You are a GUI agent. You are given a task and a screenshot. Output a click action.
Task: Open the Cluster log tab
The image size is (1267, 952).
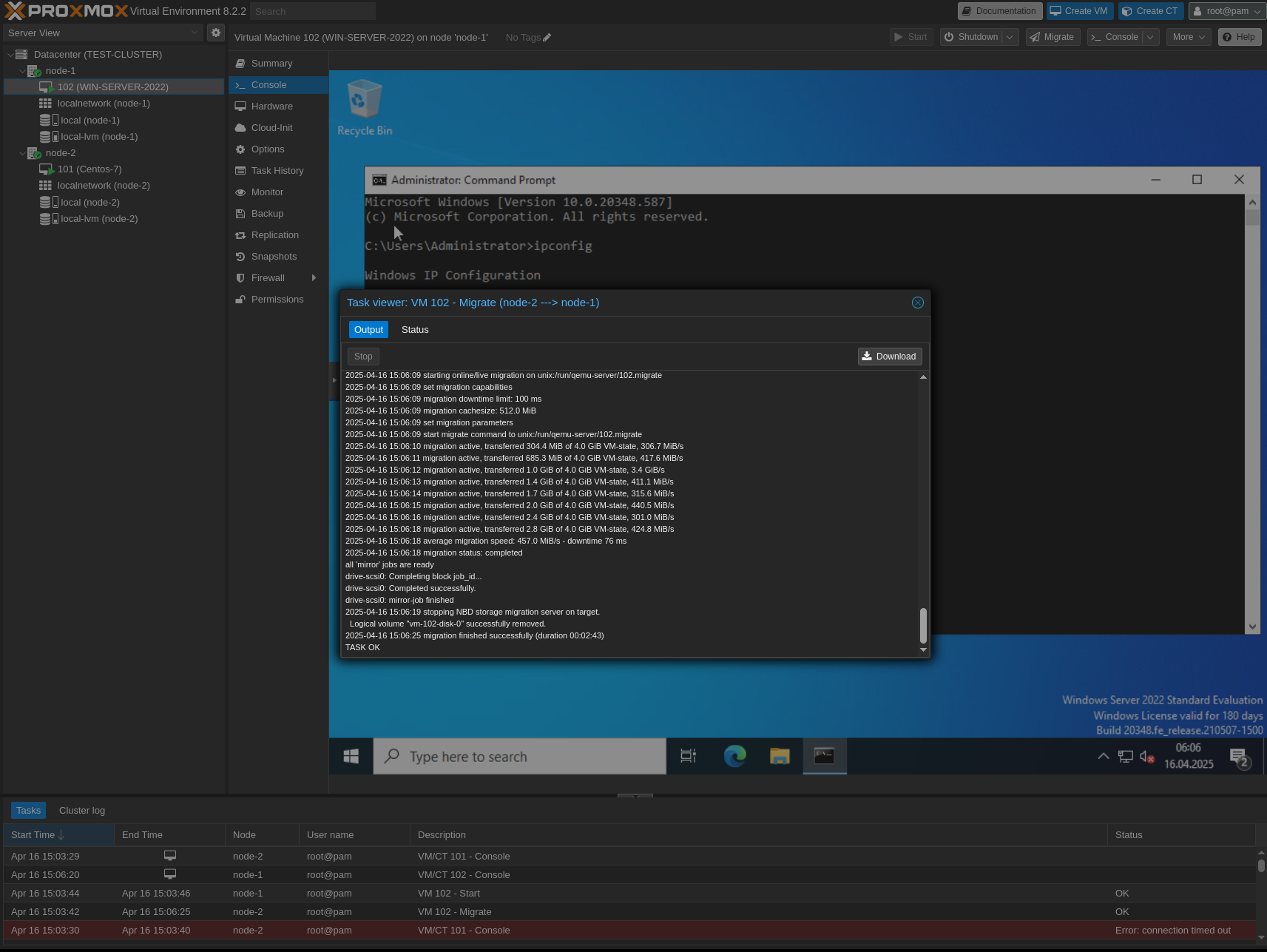click(81, 810)
